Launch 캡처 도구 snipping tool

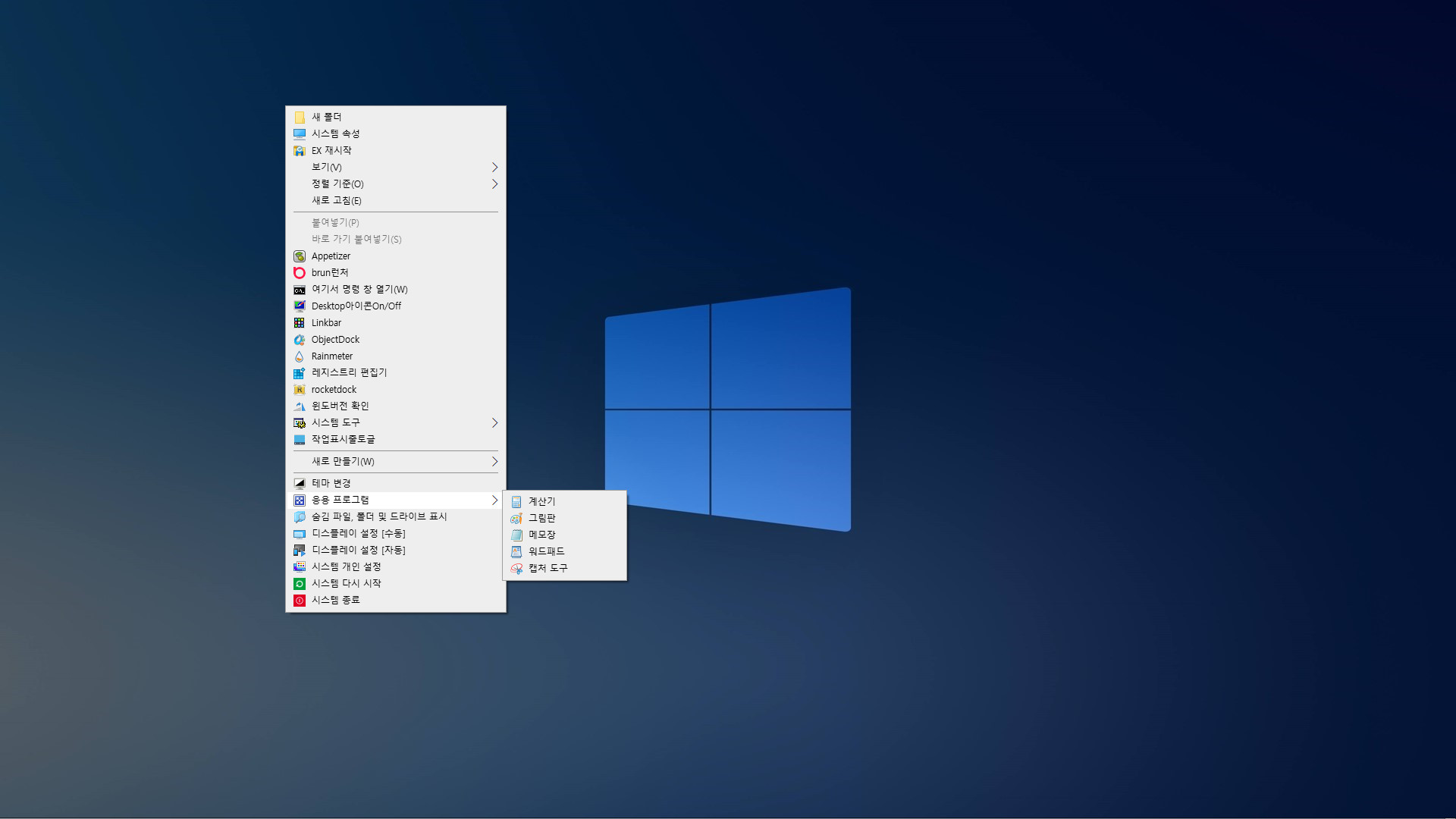coord(565,568)
